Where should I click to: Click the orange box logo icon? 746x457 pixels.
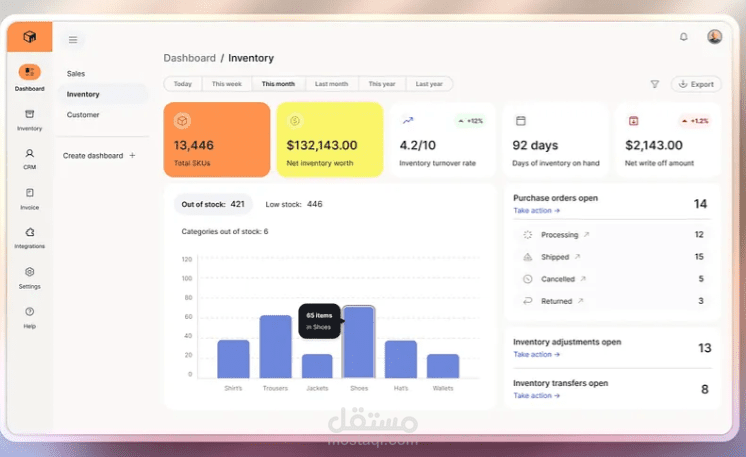pyautogui.click(x=29, y=37)
